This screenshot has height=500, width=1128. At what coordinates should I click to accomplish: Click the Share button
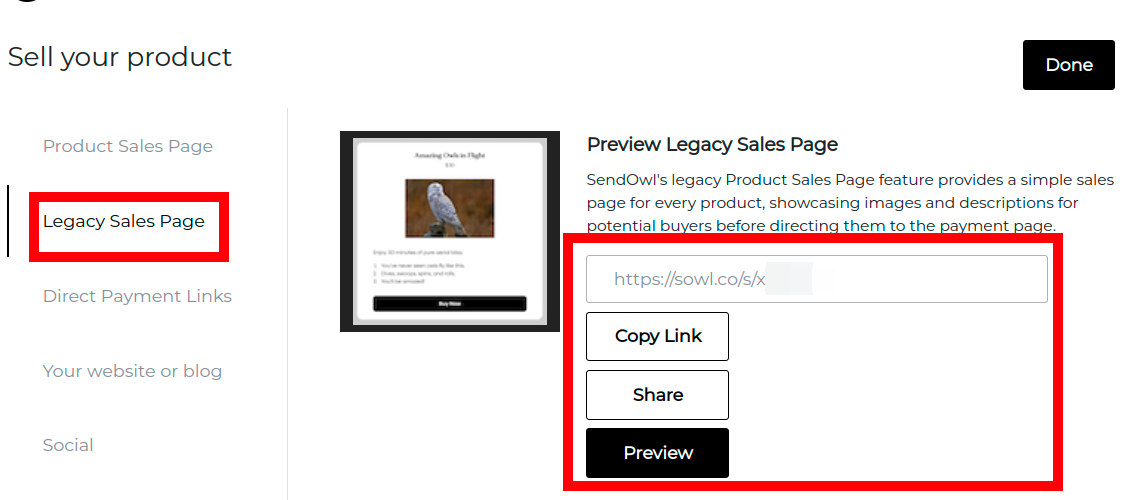(658, 395)
